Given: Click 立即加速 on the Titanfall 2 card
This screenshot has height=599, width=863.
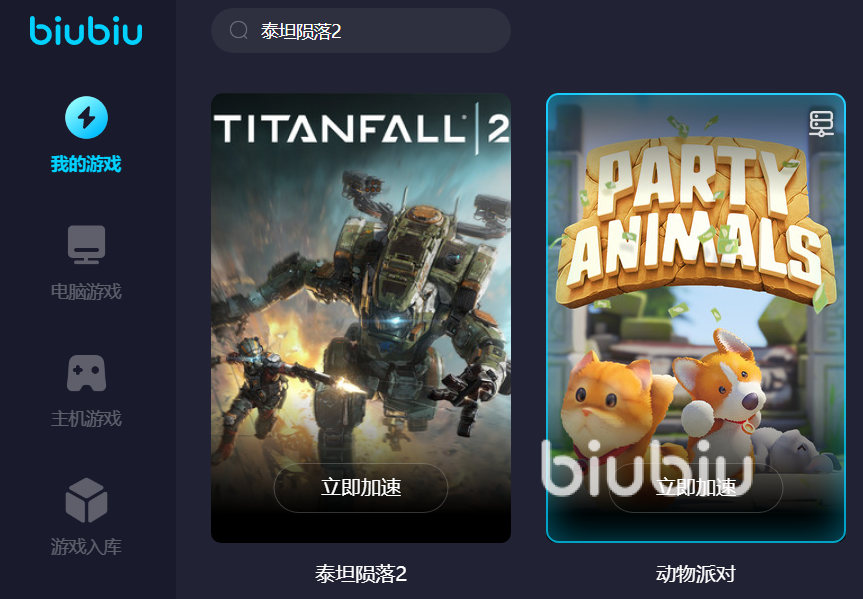Looking at the screenshot, I should point(361,488).
